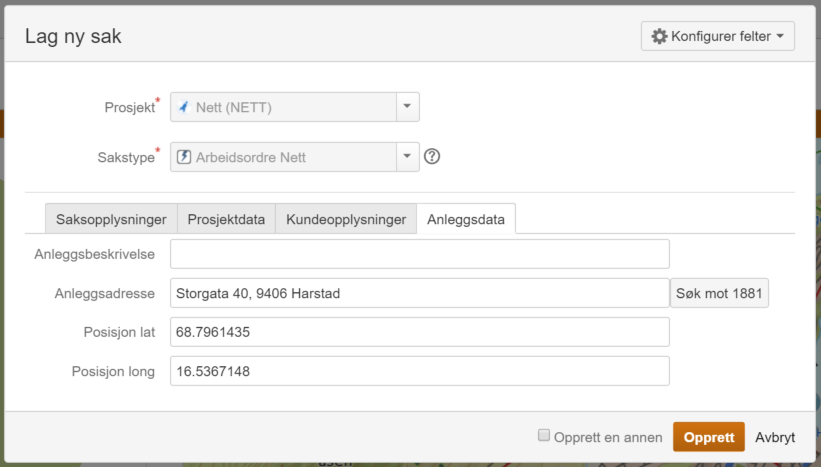This screenshot has height=467, width=821.
Task: Open the help icon beside Sakstype
Action: pyautogui.click(x=432, y=157)
